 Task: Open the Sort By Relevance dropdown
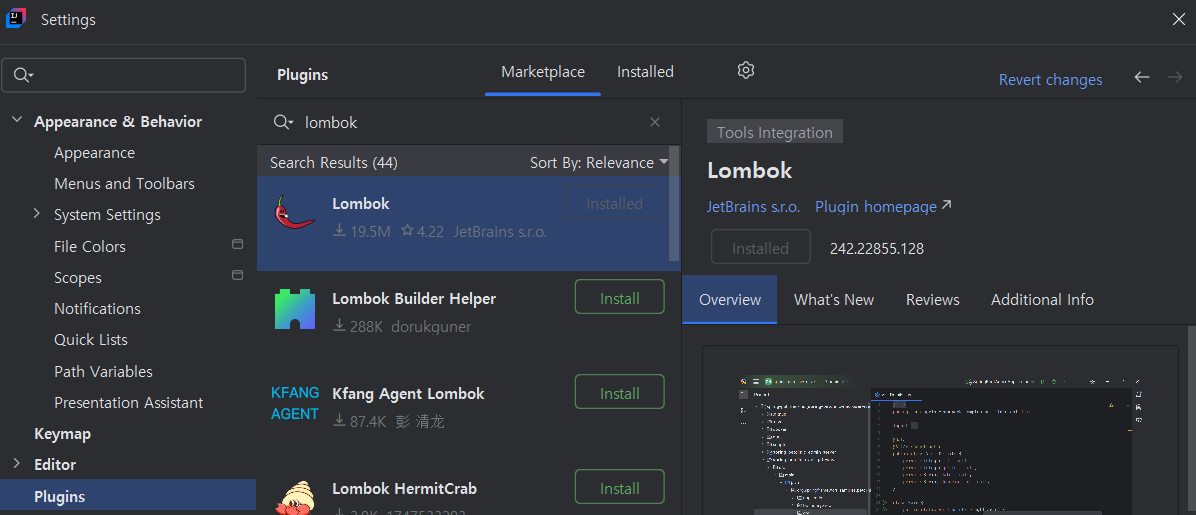pos(599,163)
